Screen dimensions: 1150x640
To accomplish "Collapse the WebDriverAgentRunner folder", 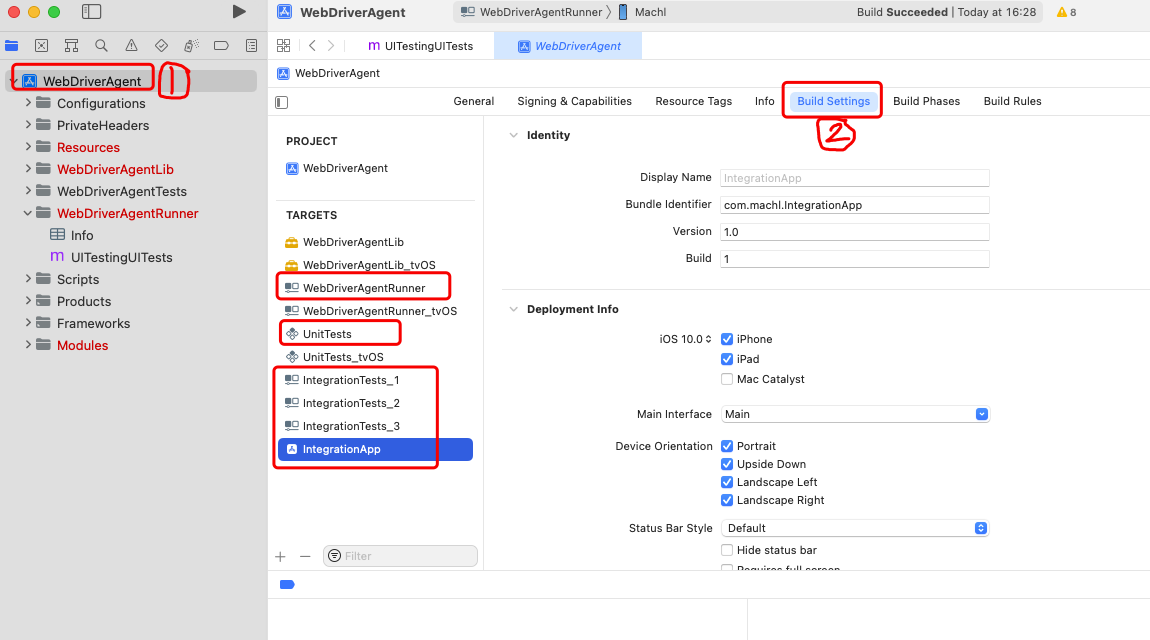I will [28, 213].
